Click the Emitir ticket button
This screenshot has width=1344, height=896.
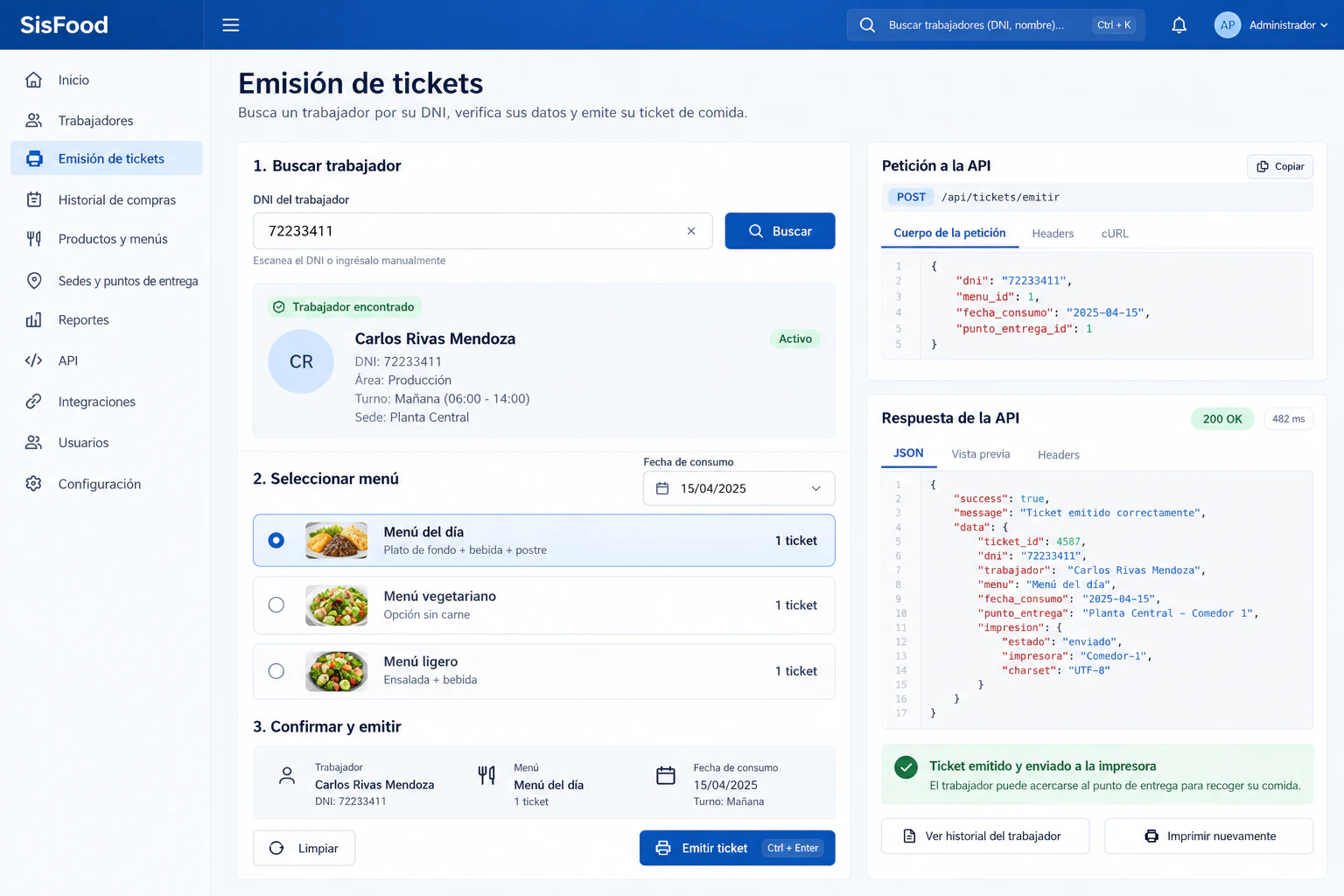click(737, 848)
